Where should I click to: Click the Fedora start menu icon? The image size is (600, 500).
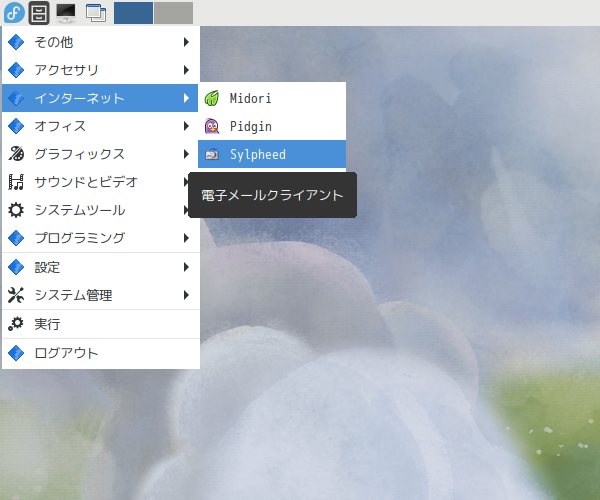point(14,13)
